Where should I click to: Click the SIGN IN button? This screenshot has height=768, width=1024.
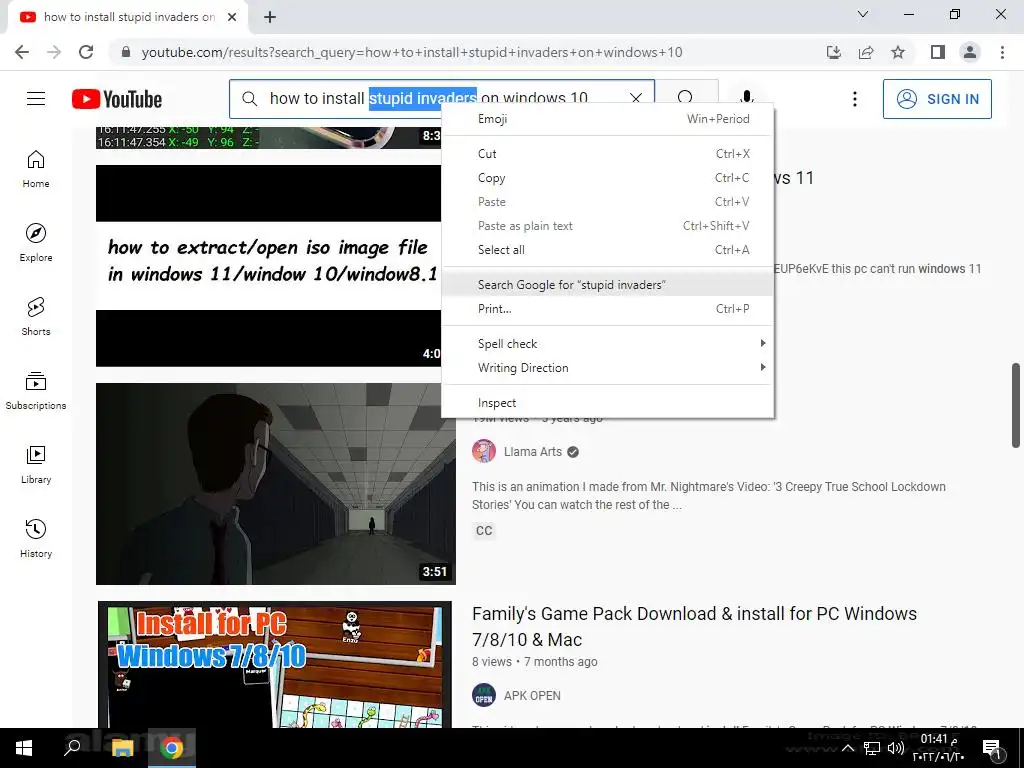937,99
